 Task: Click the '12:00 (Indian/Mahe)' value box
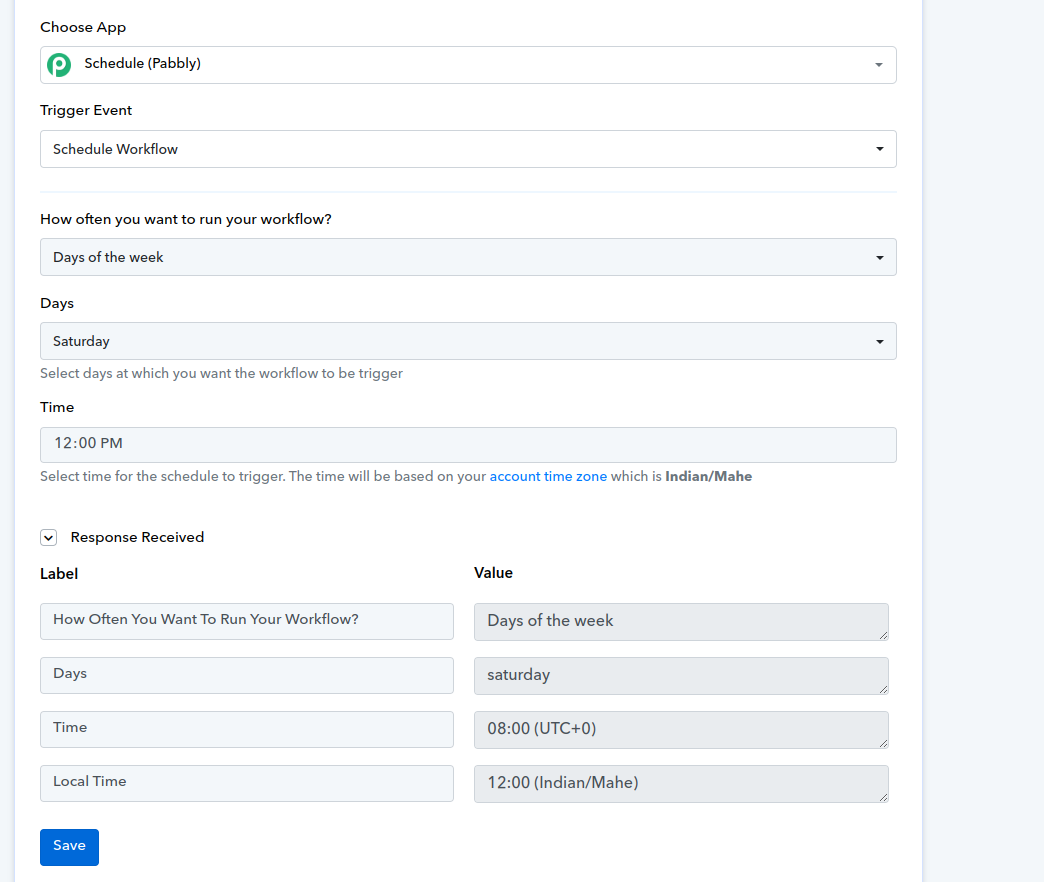pos(681,783)
